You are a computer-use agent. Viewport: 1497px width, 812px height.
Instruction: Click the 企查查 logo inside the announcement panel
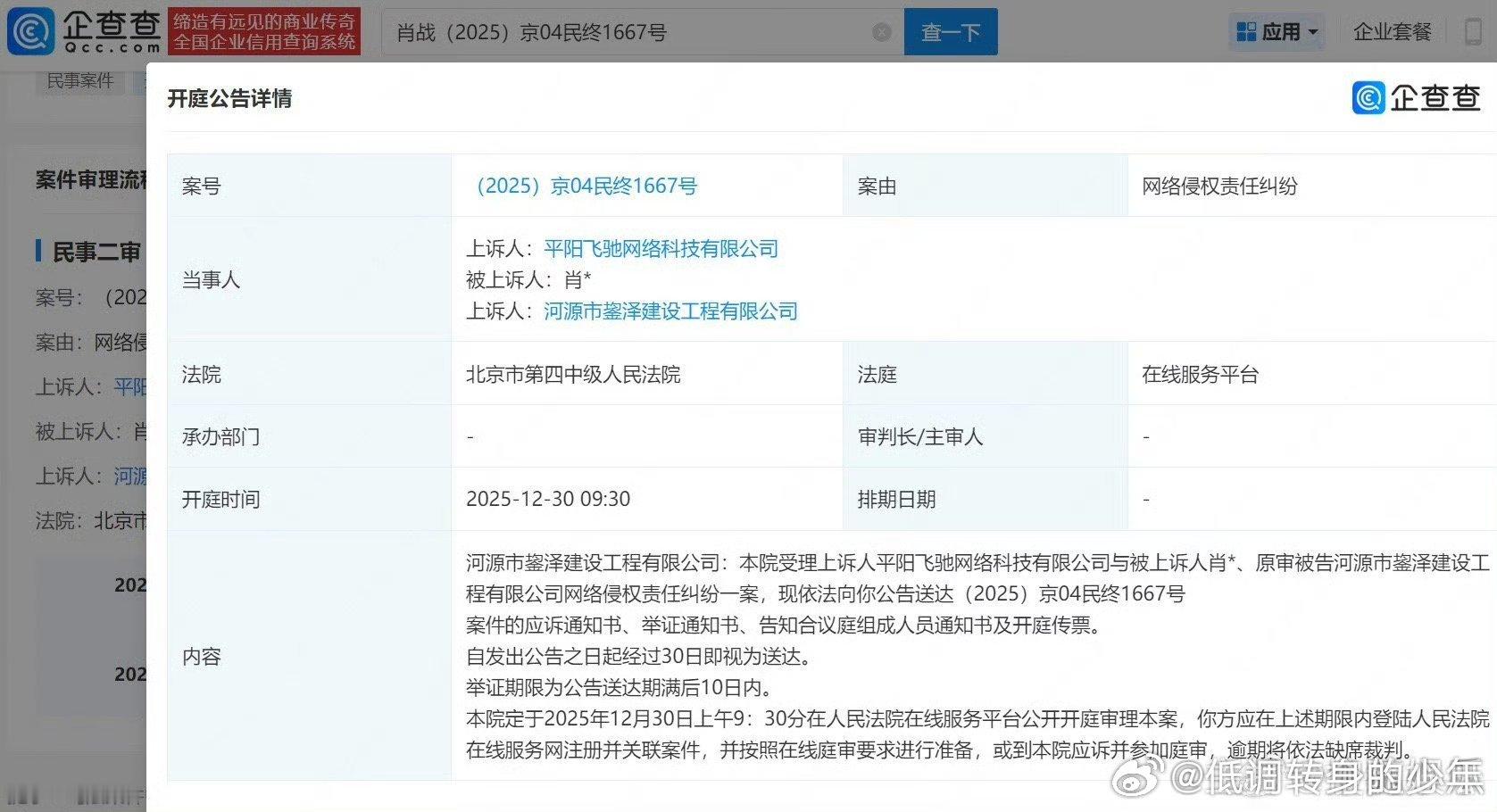[1416, 98]
